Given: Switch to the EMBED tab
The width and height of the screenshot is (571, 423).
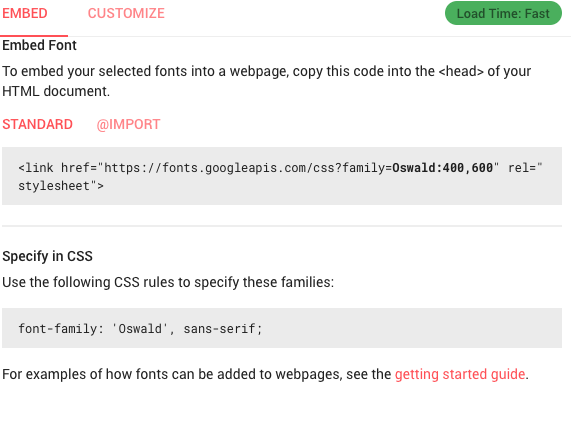Looking at the screenshot, I should 25,14.
